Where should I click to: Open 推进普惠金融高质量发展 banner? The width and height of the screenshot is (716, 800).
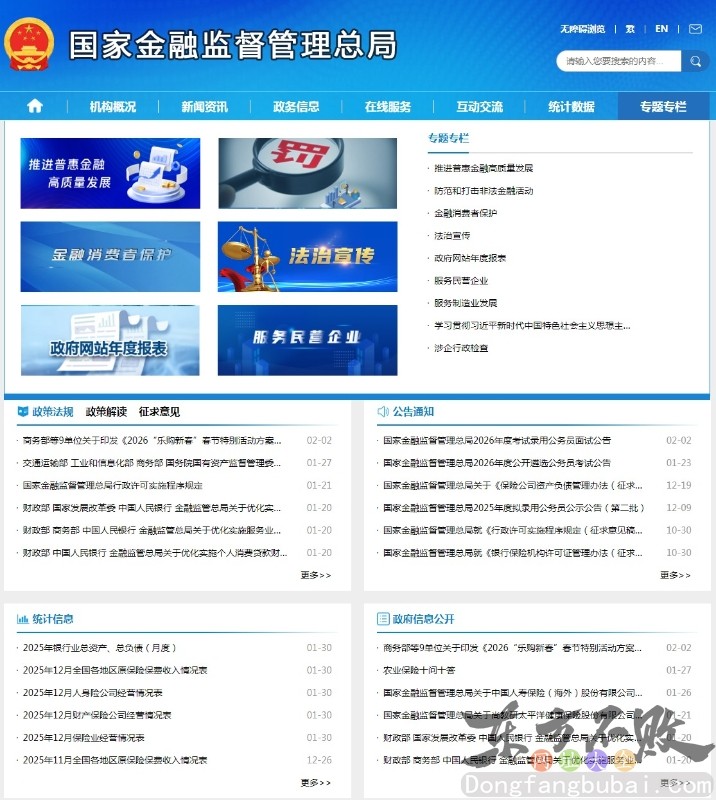click(x=110, y=173)
